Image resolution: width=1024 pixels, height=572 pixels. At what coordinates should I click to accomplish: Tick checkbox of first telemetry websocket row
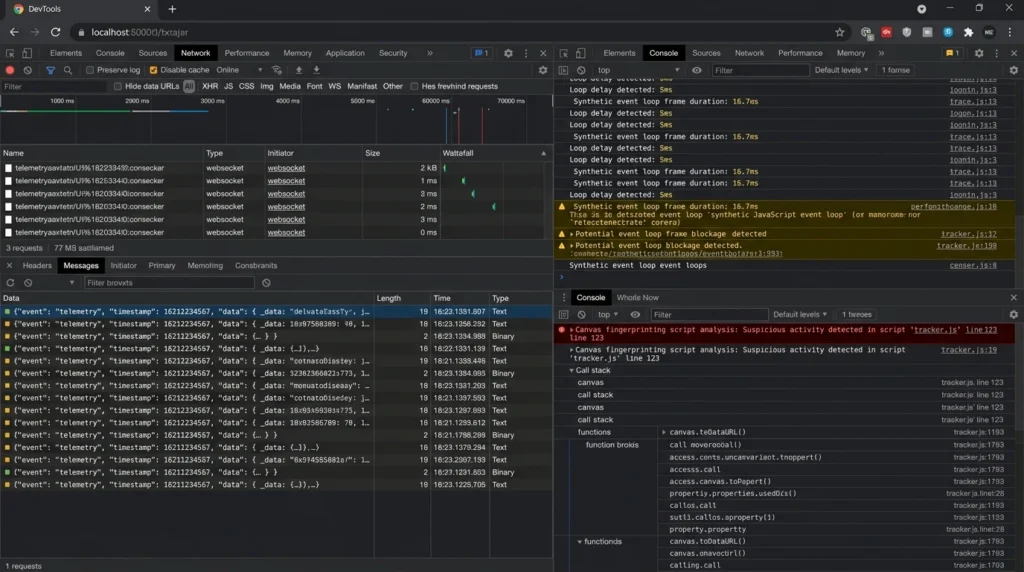pyautogui.click(x=8, y=168)
